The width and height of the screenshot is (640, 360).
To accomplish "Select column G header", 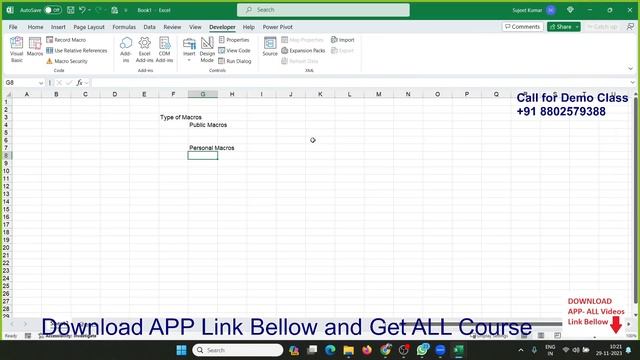I will click(x=203, y=94).
